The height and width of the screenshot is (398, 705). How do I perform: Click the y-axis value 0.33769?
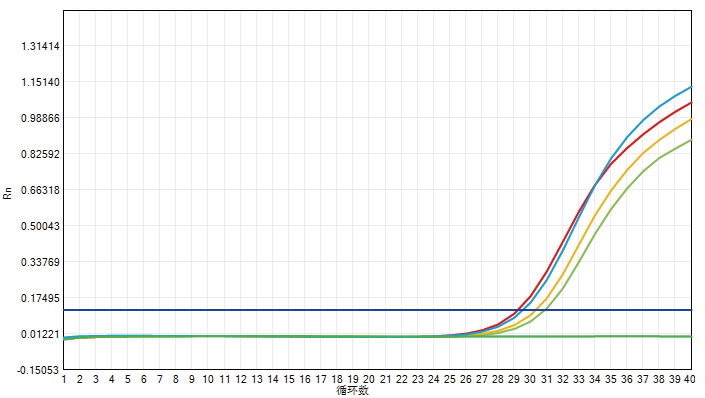(40, 262)
